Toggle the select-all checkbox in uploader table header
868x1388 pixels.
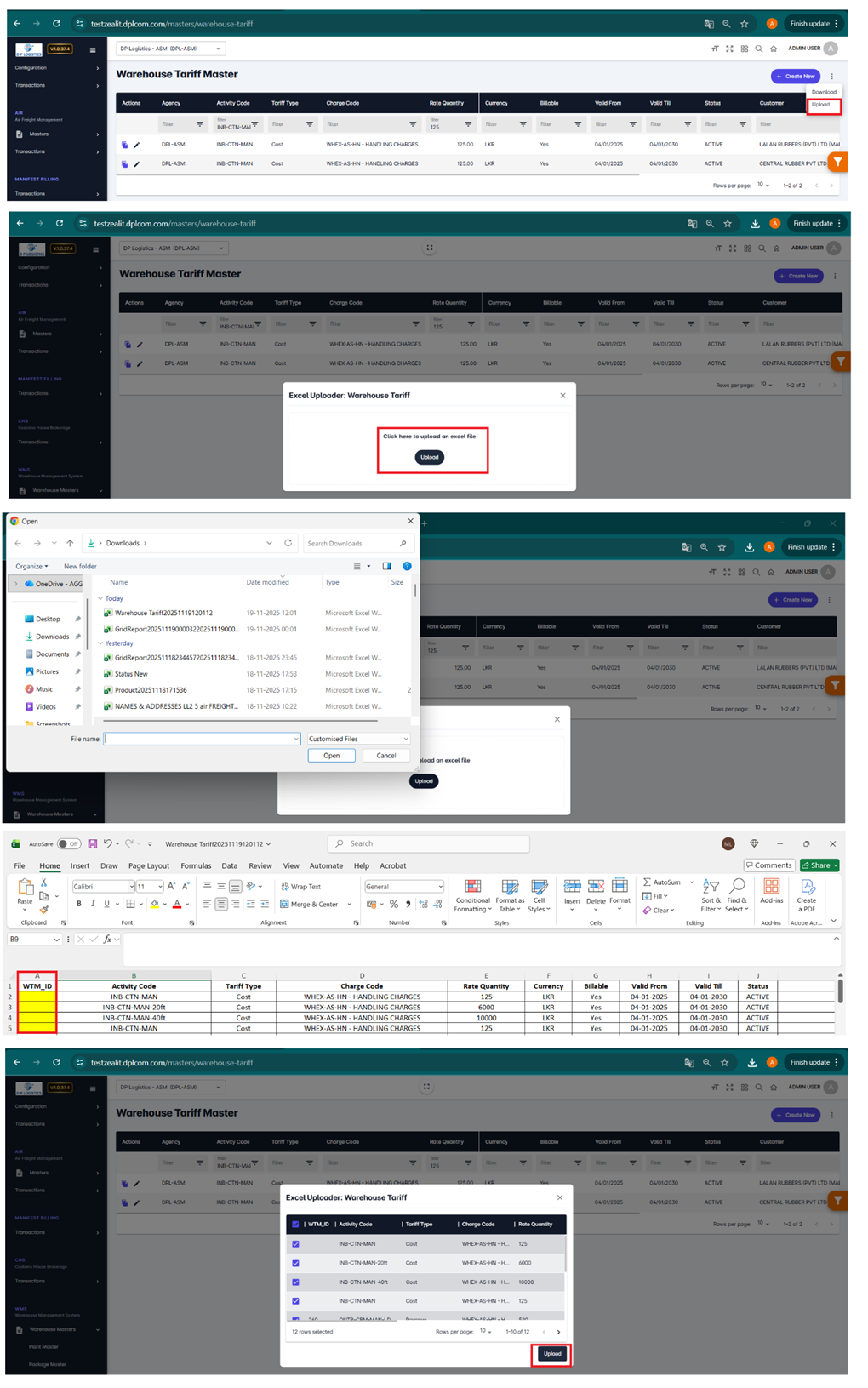click(295, 1225)
